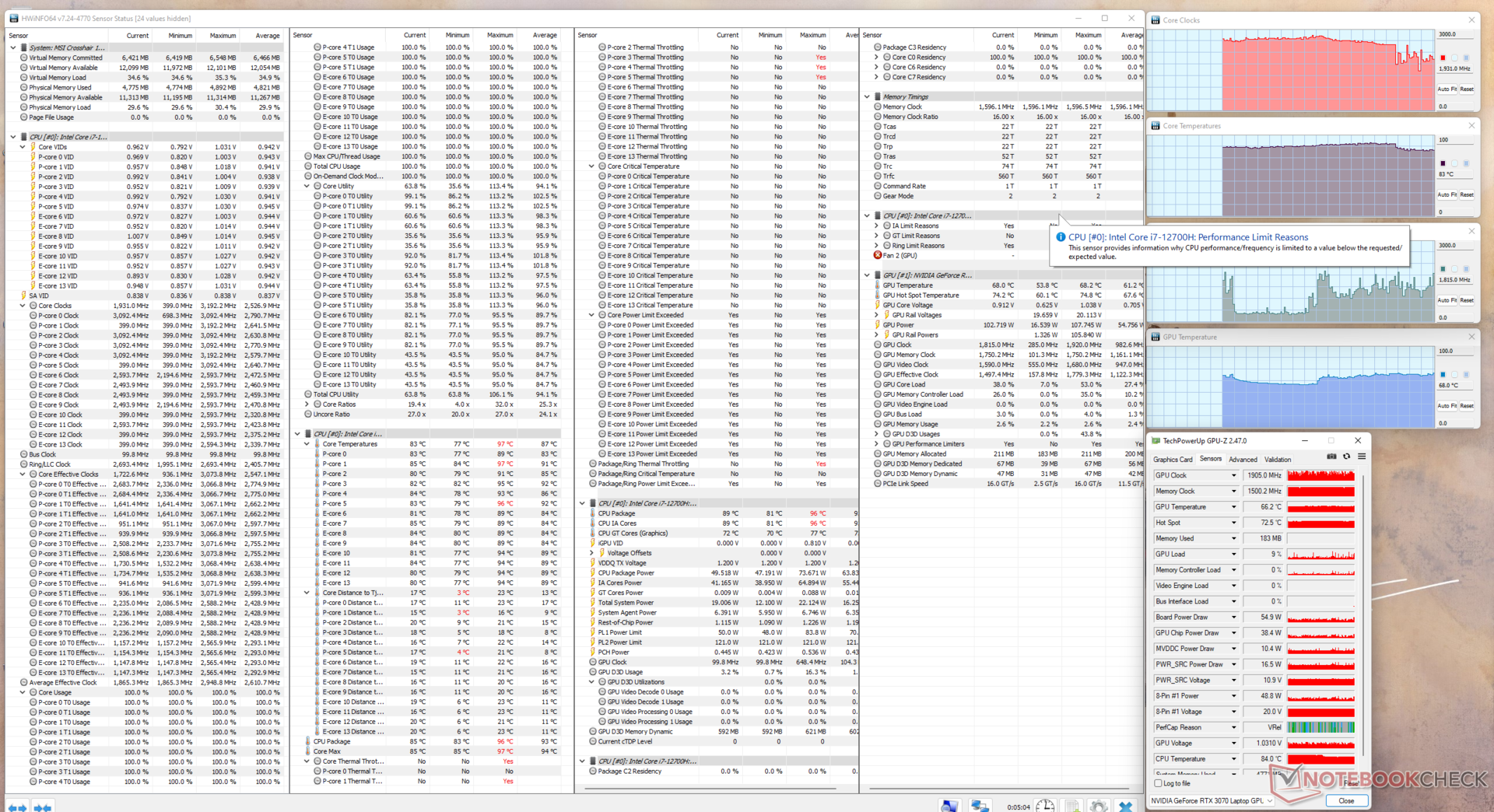
Task: Open the GPU Clock sensor dropdown in GPU-Z
Action: coord(1233,475)
